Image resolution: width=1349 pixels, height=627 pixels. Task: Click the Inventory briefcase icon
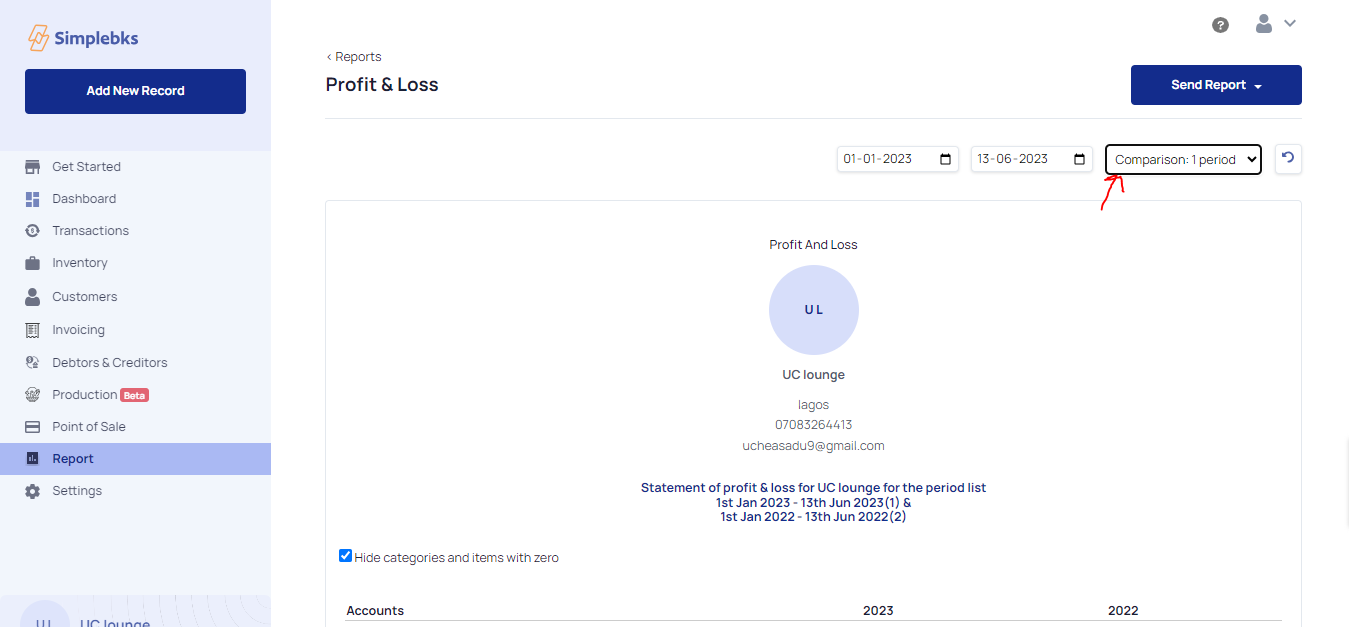[x=33, y=263]
